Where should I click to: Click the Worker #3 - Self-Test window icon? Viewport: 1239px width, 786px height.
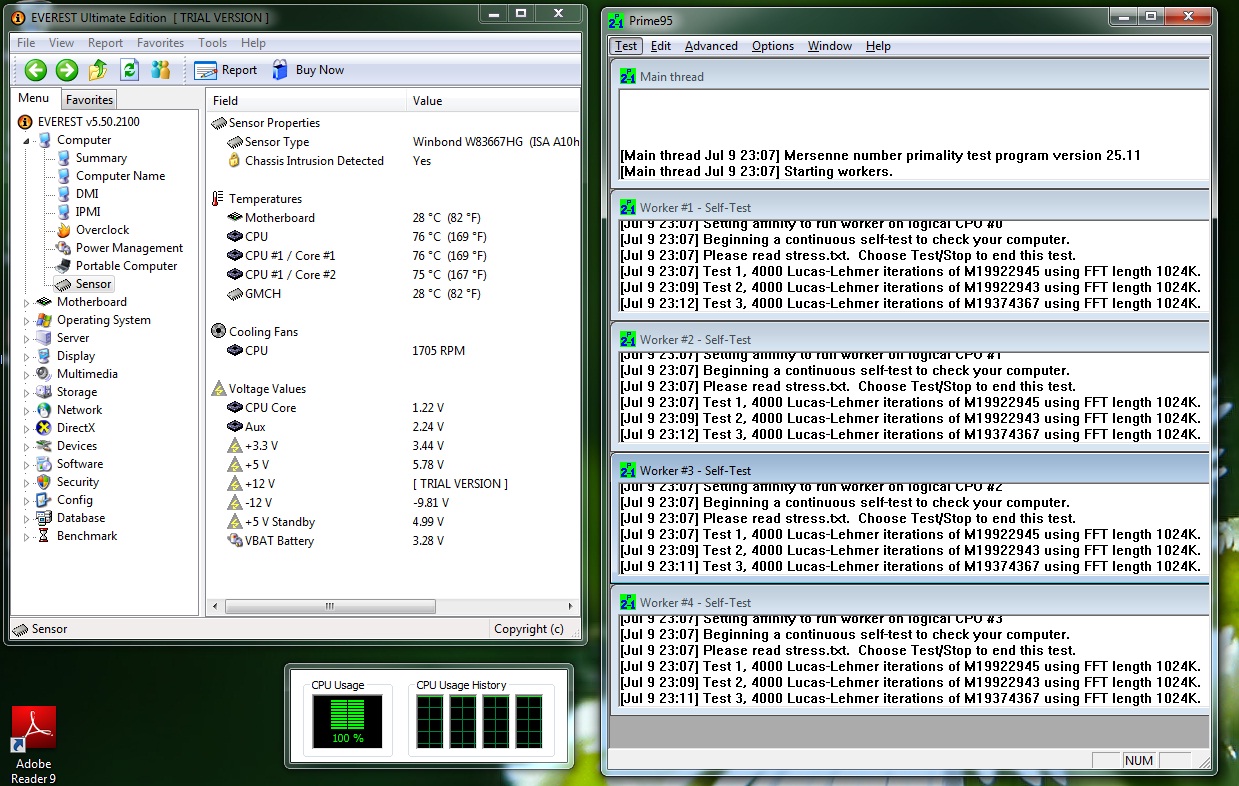[x=628, y=471]
